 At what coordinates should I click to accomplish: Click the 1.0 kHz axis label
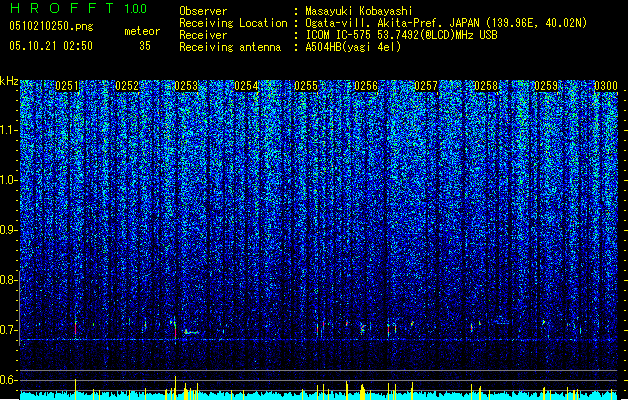(x=8, y=180)
